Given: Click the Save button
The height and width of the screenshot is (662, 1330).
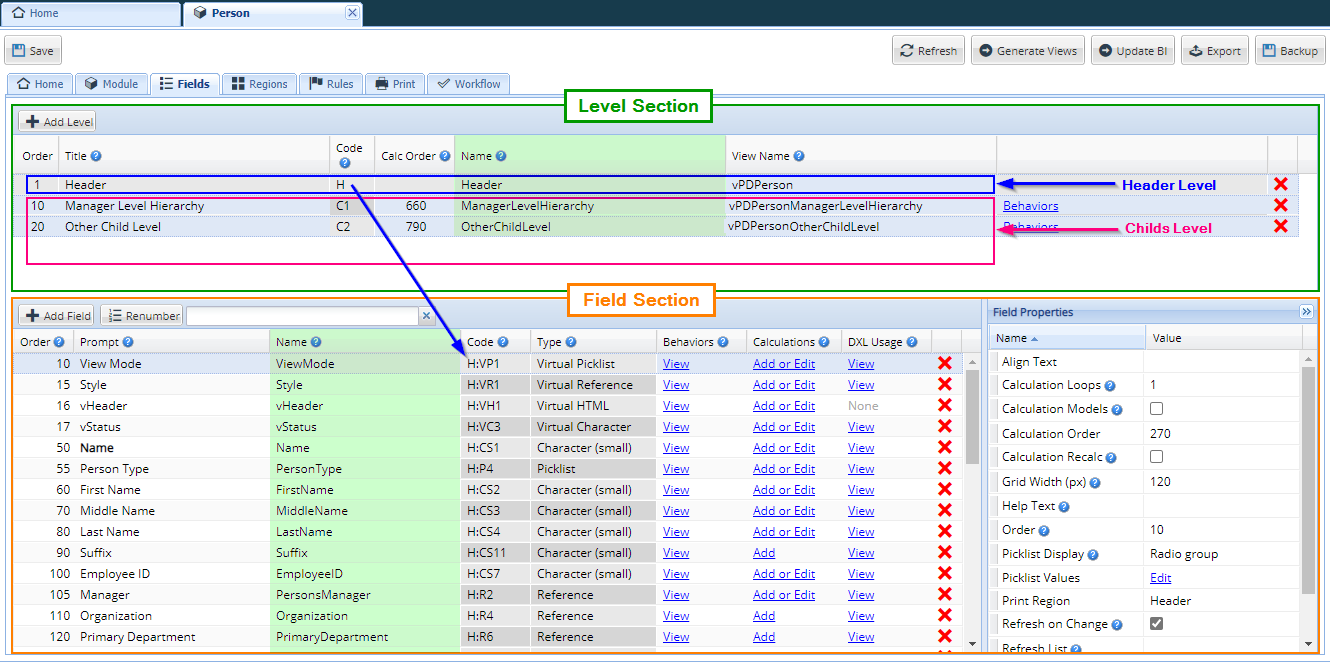Looking at the screenshot, I should [x=33, y=51].
